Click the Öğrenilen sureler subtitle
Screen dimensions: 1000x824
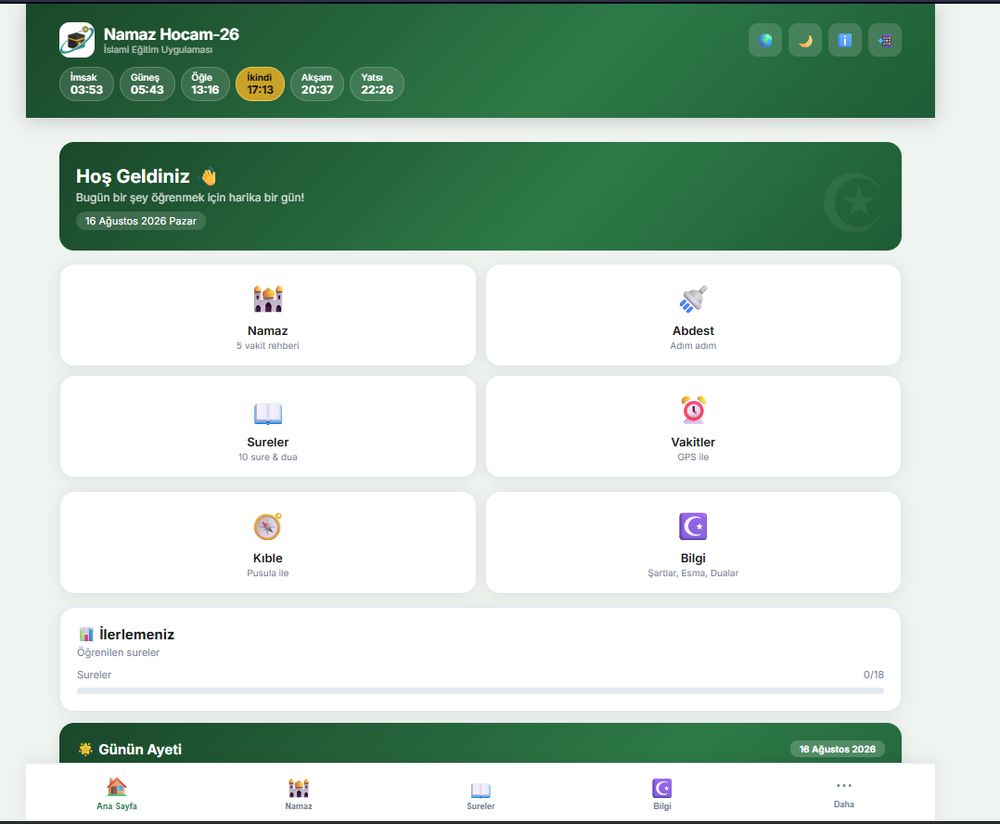click(118, 652)
